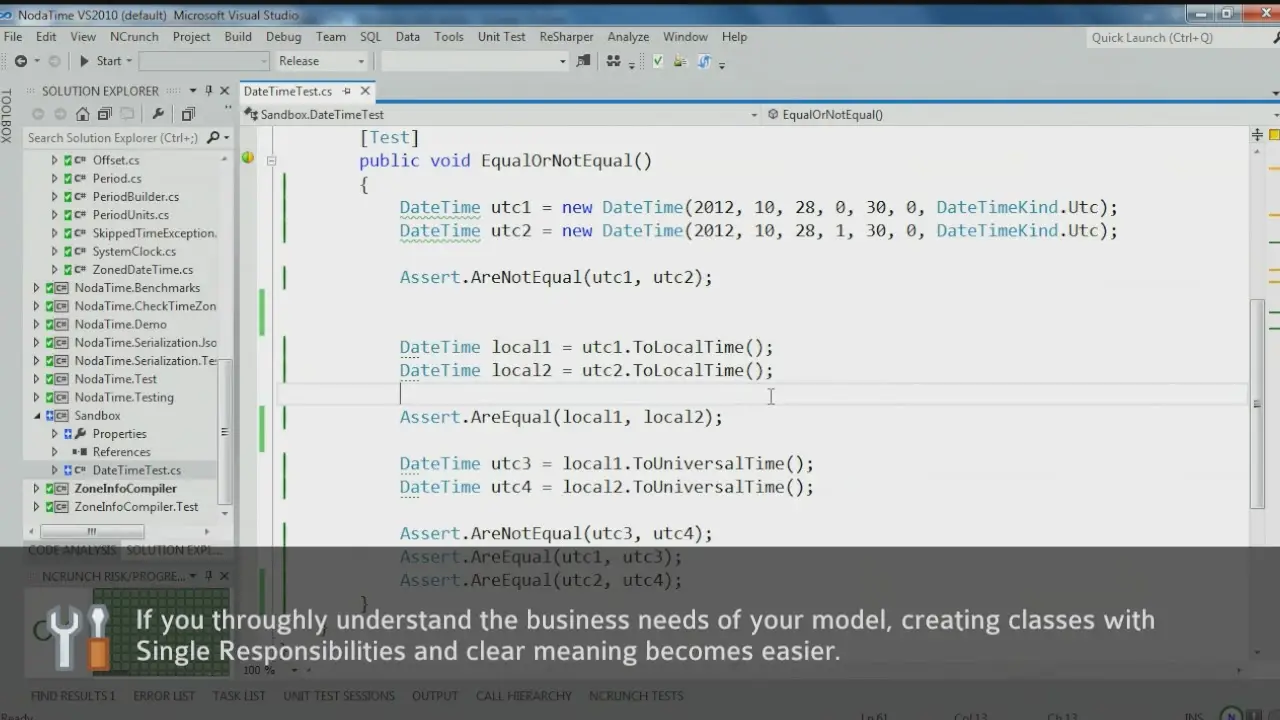Click the References node icon
The height and width of the screenshot is (720, 1280).
(x=81, y=452)
